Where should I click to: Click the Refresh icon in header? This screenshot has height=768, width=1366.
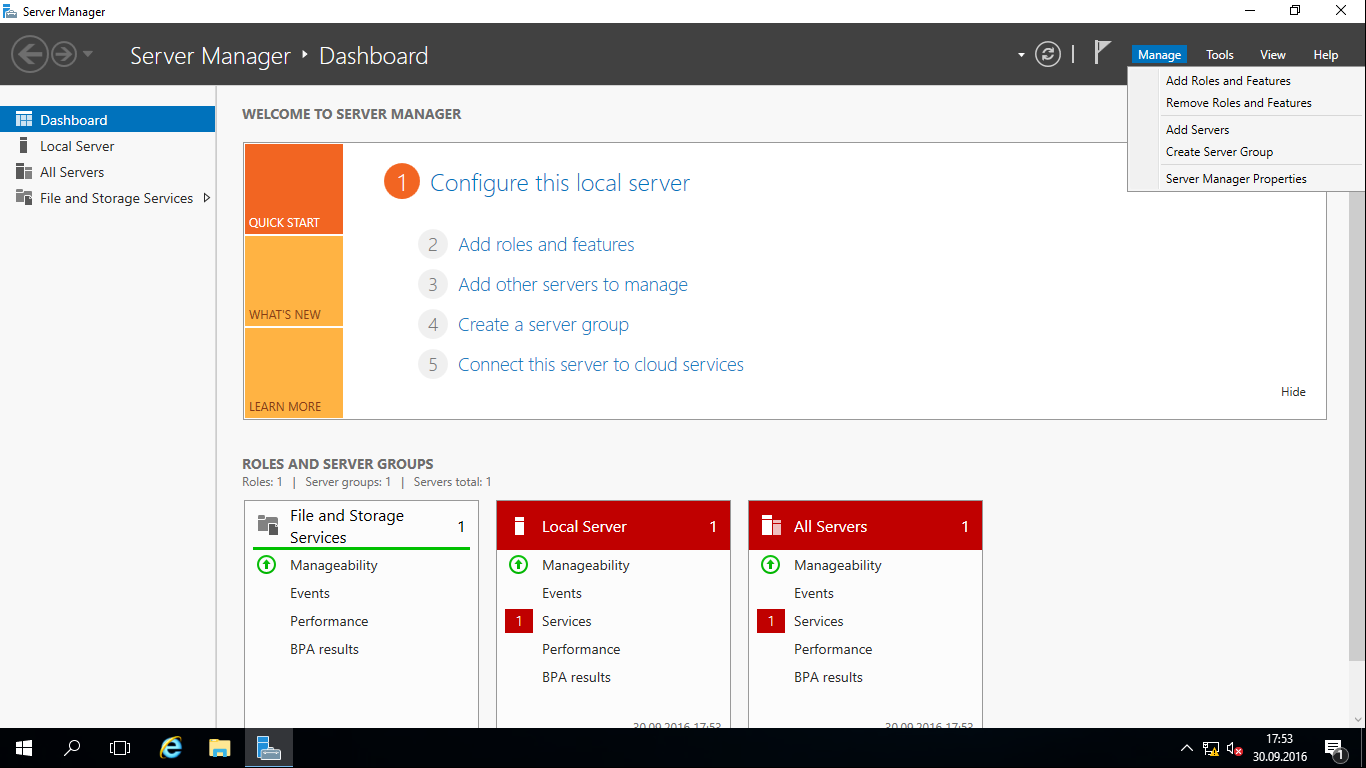click(x=1047, y=54)
